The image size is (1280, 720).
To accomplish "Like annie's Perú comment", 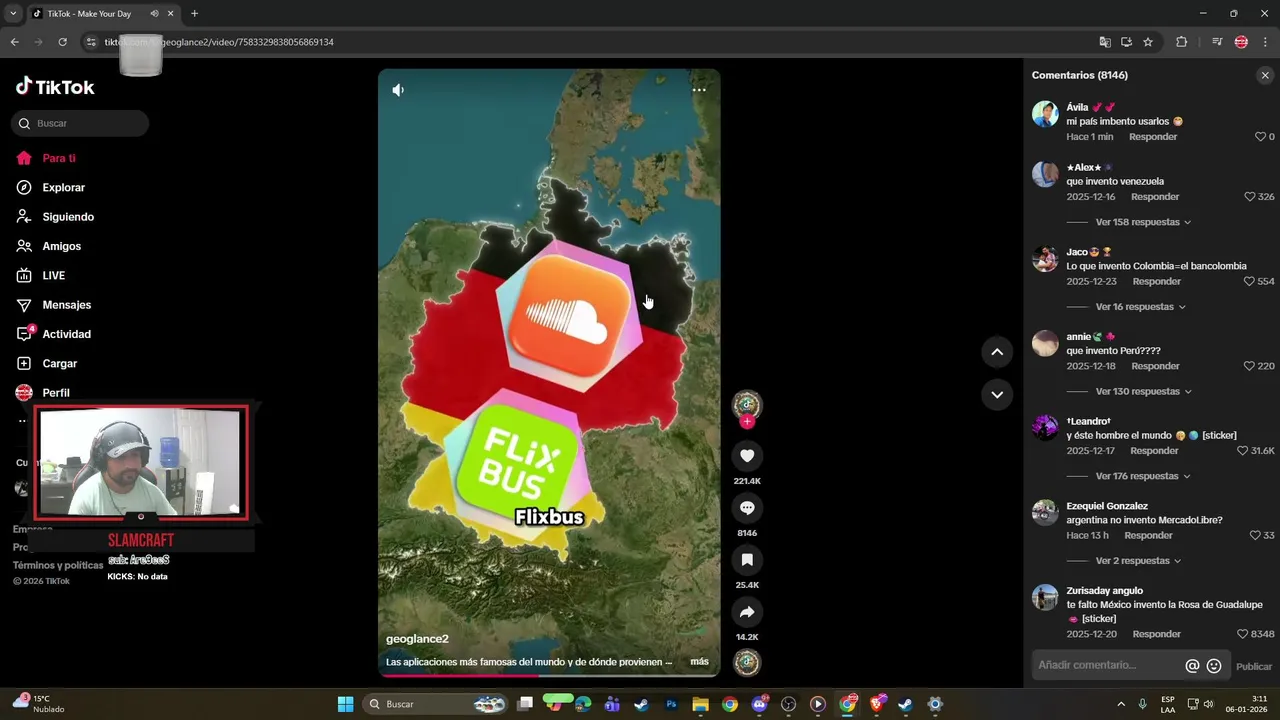I will coord(1249,366).
